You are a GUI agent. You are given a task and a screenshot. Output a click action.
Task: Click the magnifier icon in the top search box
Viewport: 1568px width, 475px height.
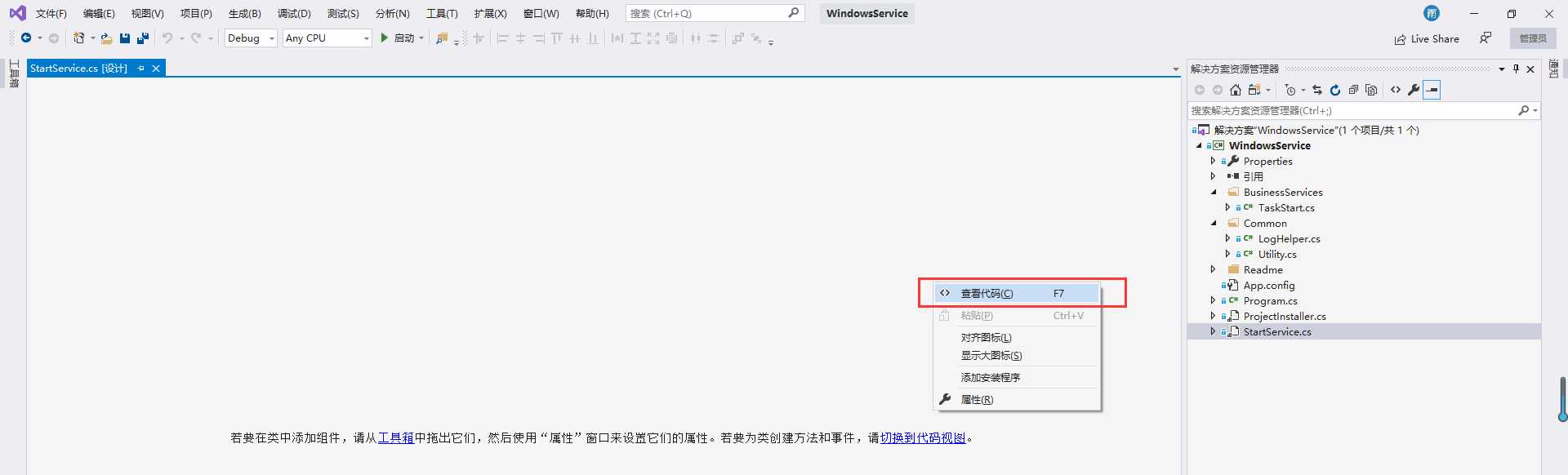[793, 13]
